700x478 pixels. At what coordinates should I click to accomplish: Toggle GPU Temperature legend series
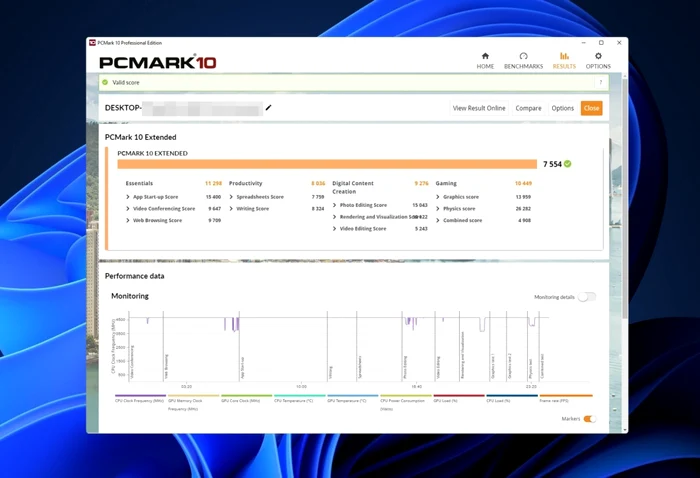pos(352,399)
